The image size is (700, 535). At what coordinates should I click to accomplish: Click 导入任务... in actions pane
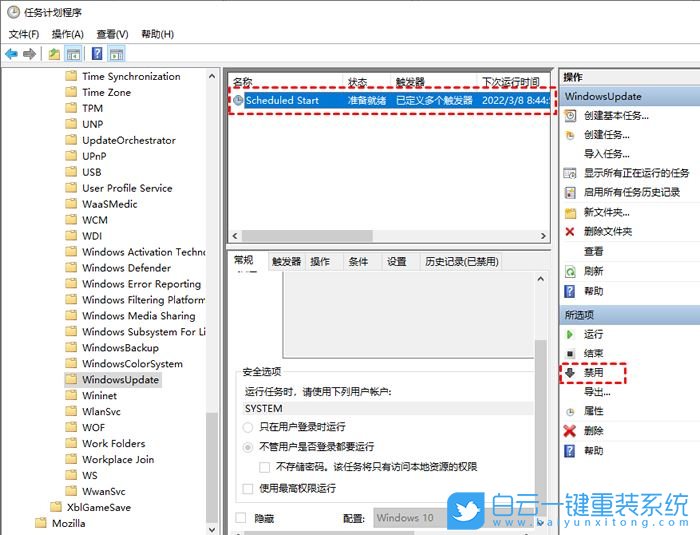pos(607,154)
